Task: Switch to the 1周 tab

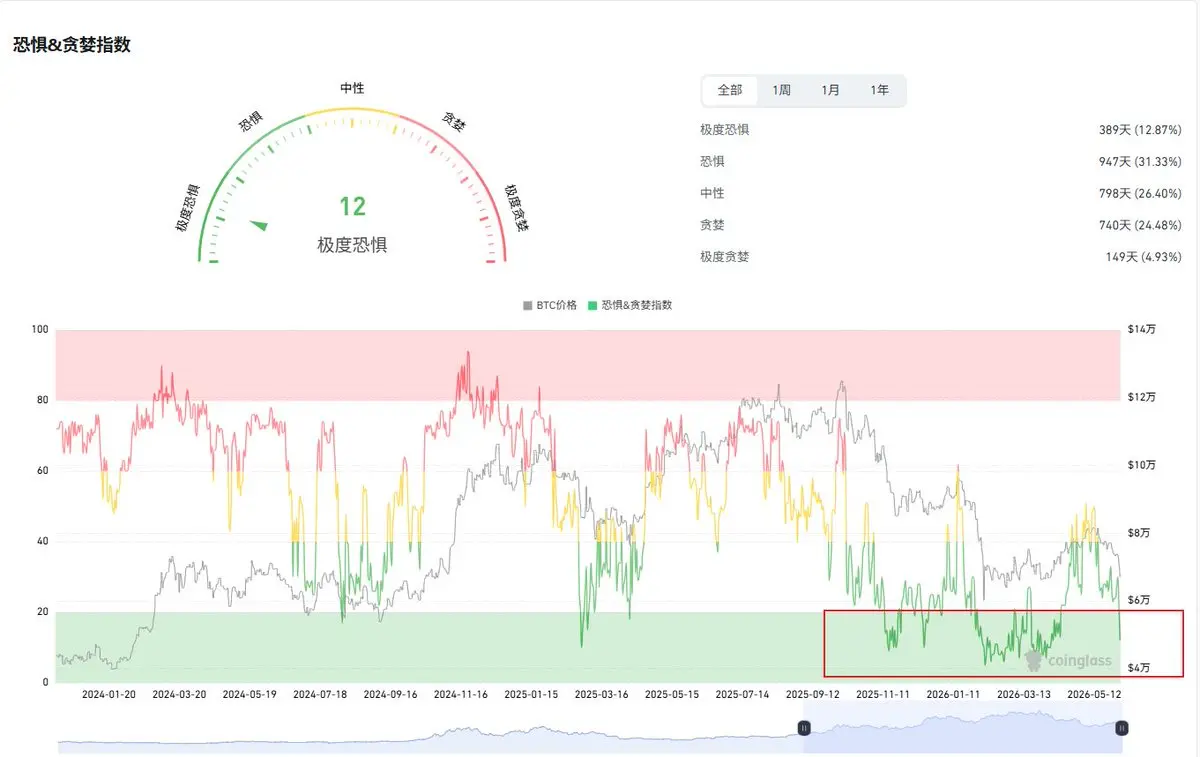Action: click(x=781, y=90)
